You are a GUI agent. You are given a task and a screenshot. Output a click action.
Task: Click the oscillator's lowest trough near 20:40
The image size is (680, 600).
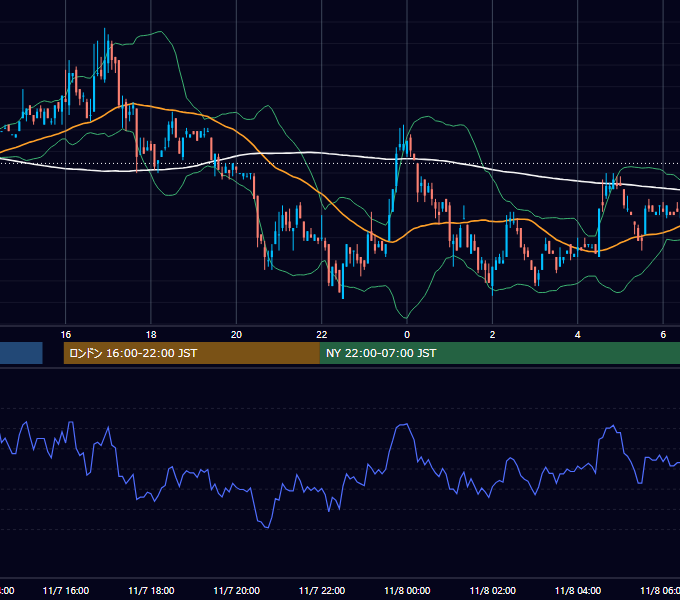[x=267, y=527]
